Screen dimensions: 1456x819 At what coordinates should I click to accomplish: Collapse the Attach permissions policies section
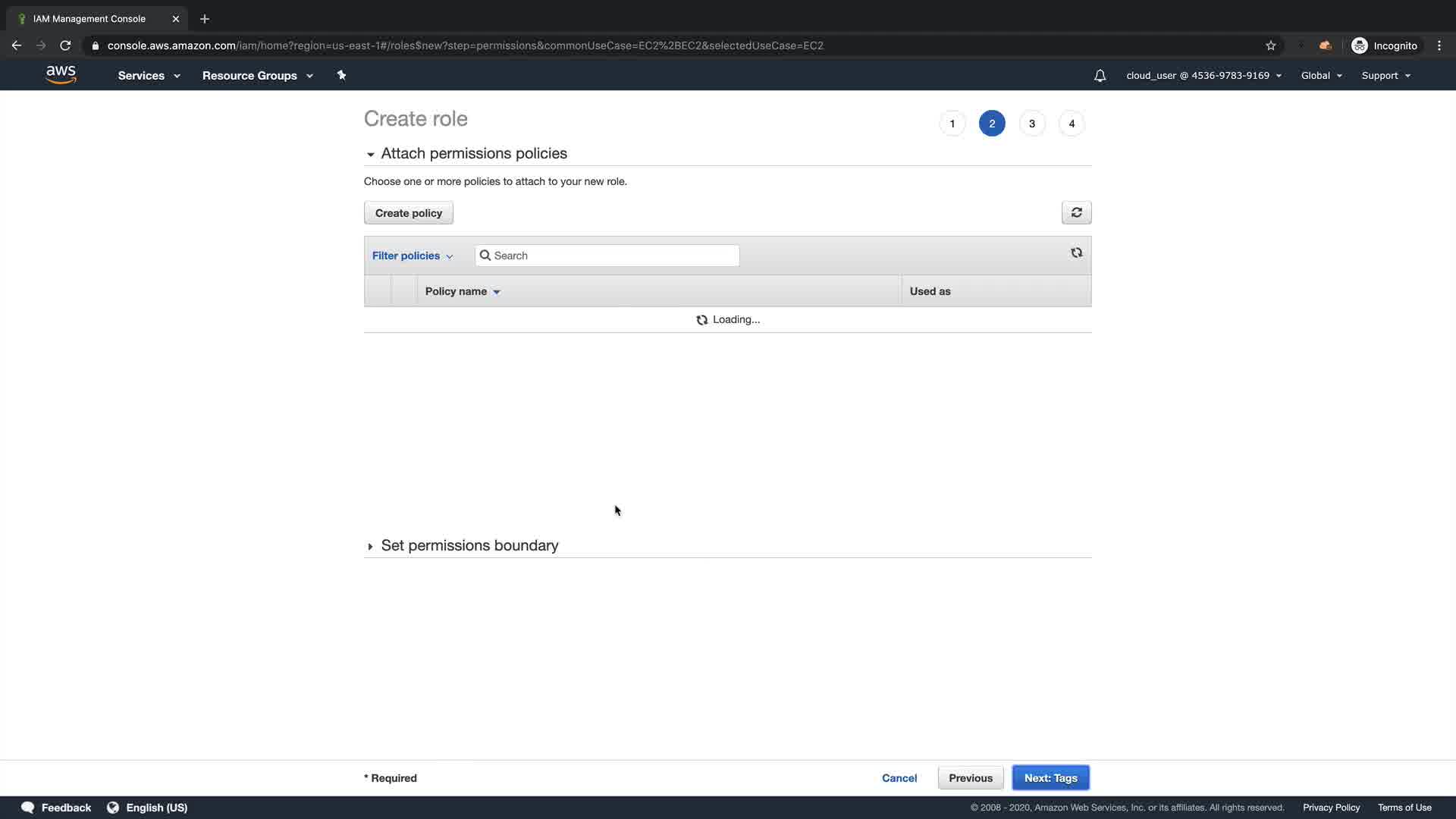pos(371,154)
